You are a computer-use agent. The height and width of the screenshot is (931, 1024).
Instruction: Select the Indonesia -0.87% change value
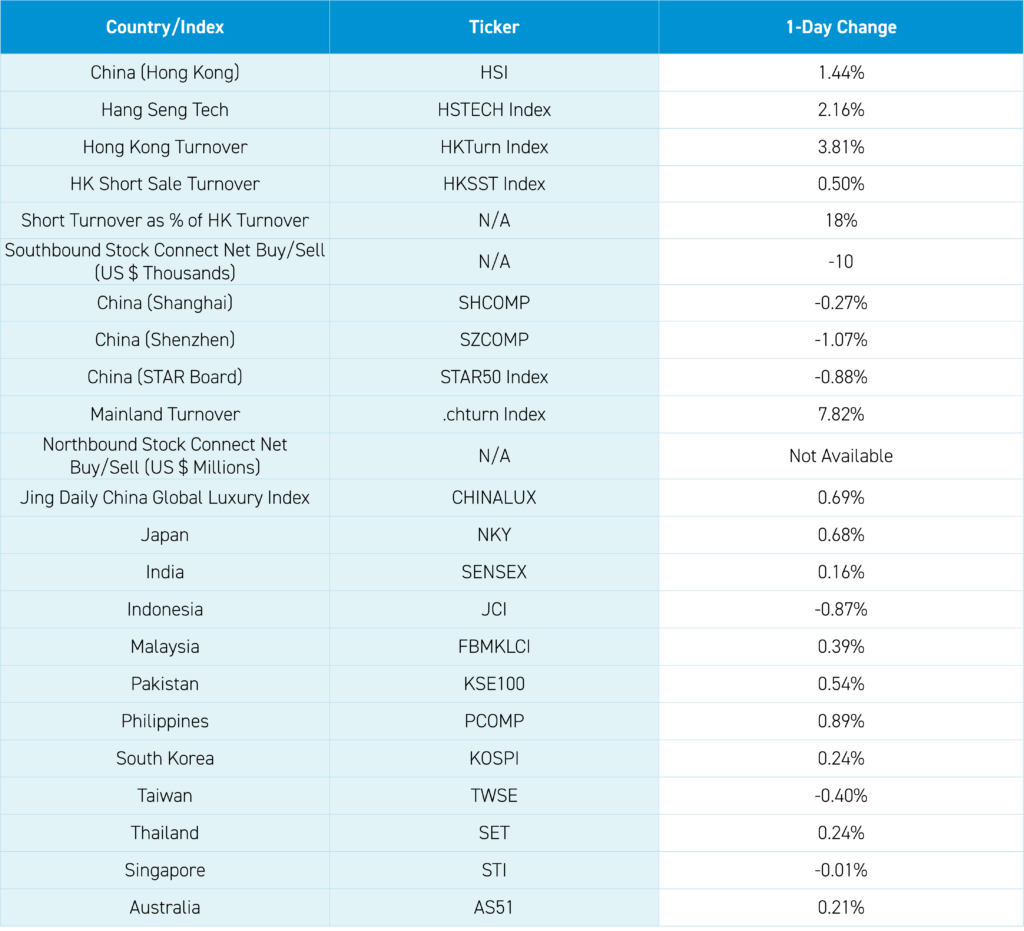[x=840, y=609]
